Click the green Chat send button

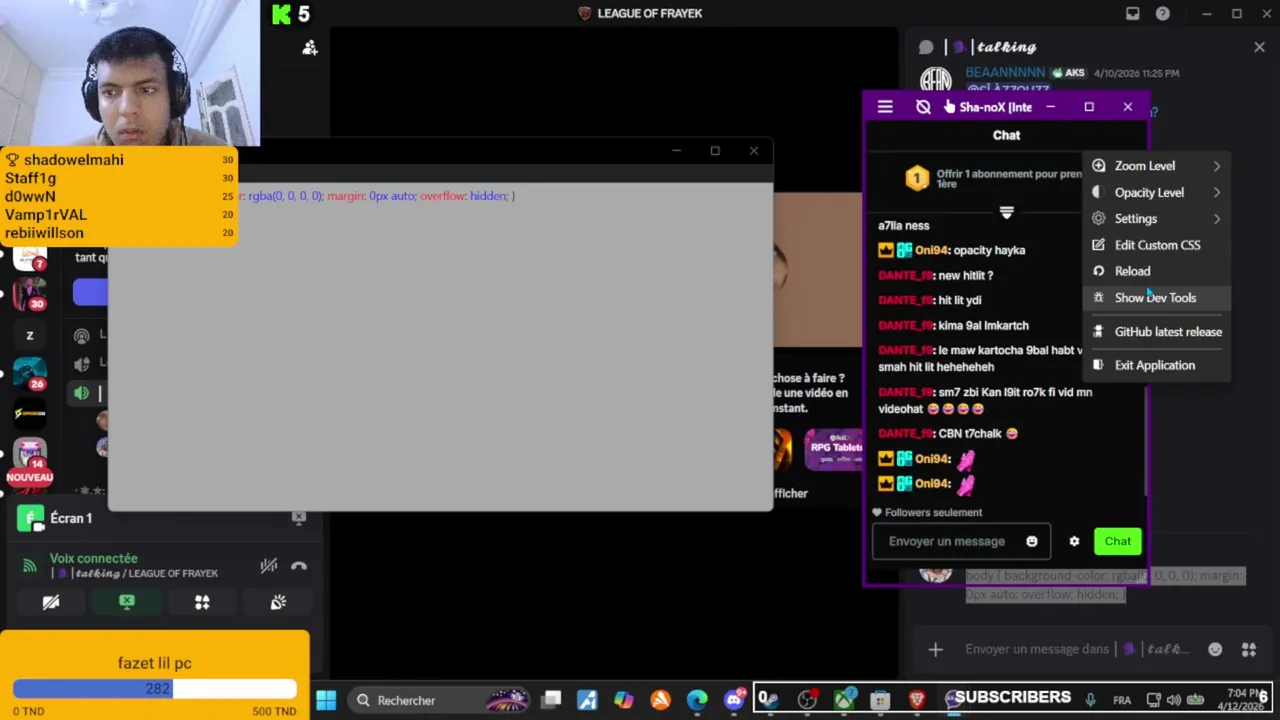click(1118, 541)
